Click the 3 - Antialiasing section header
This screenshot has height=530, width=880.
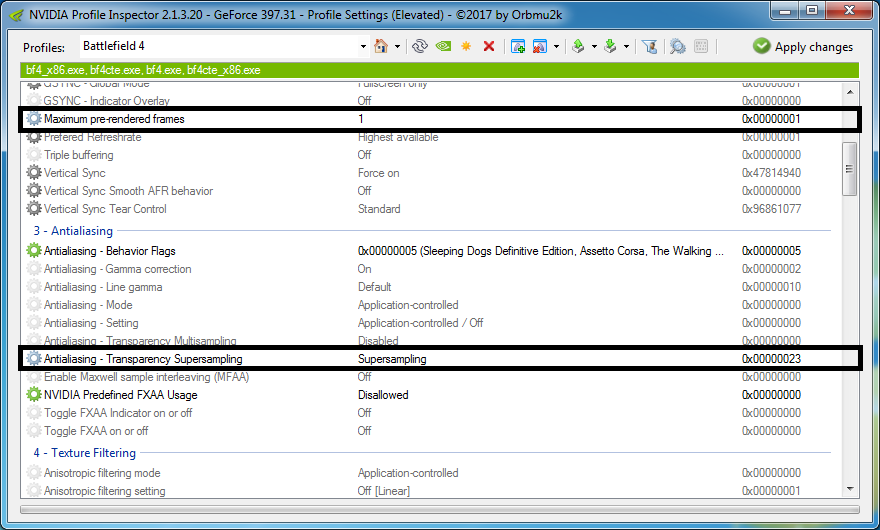pyautogui.click(x=73, y=231)
